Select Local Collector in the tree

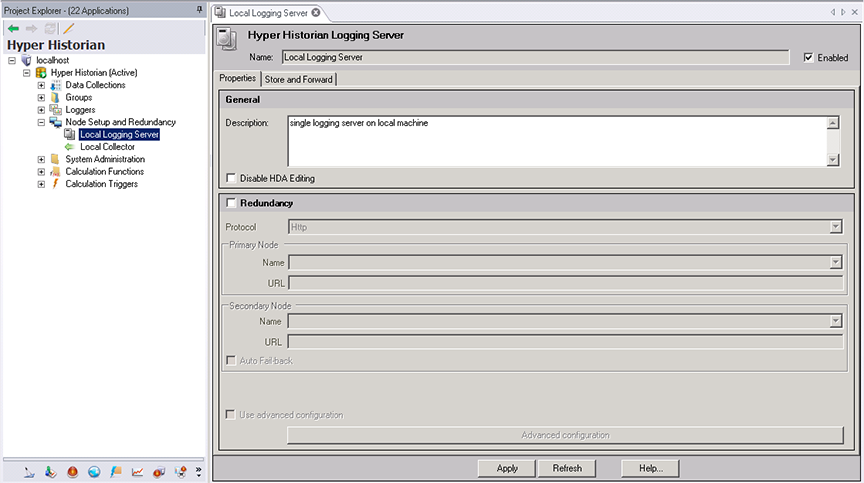[107, 147]
